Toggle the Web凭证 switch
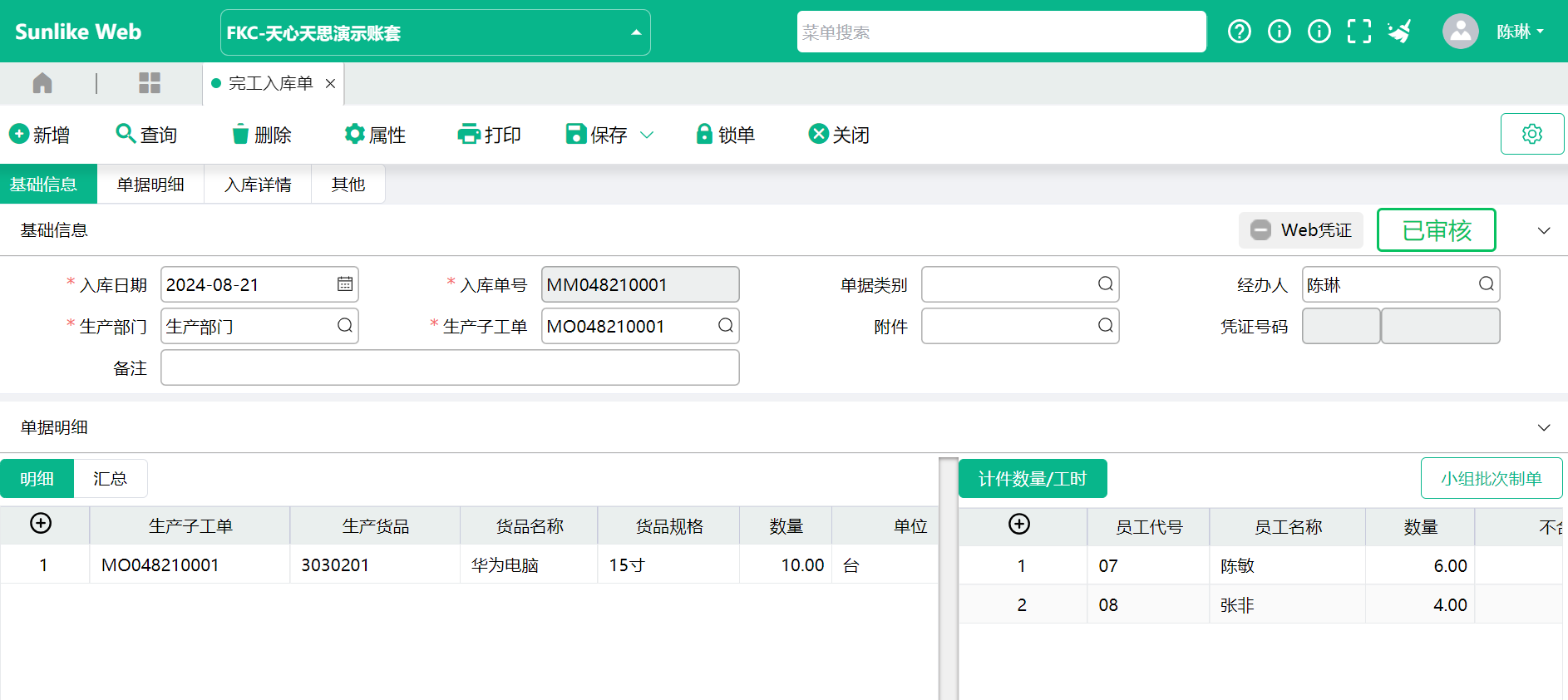 (1261, 230)
